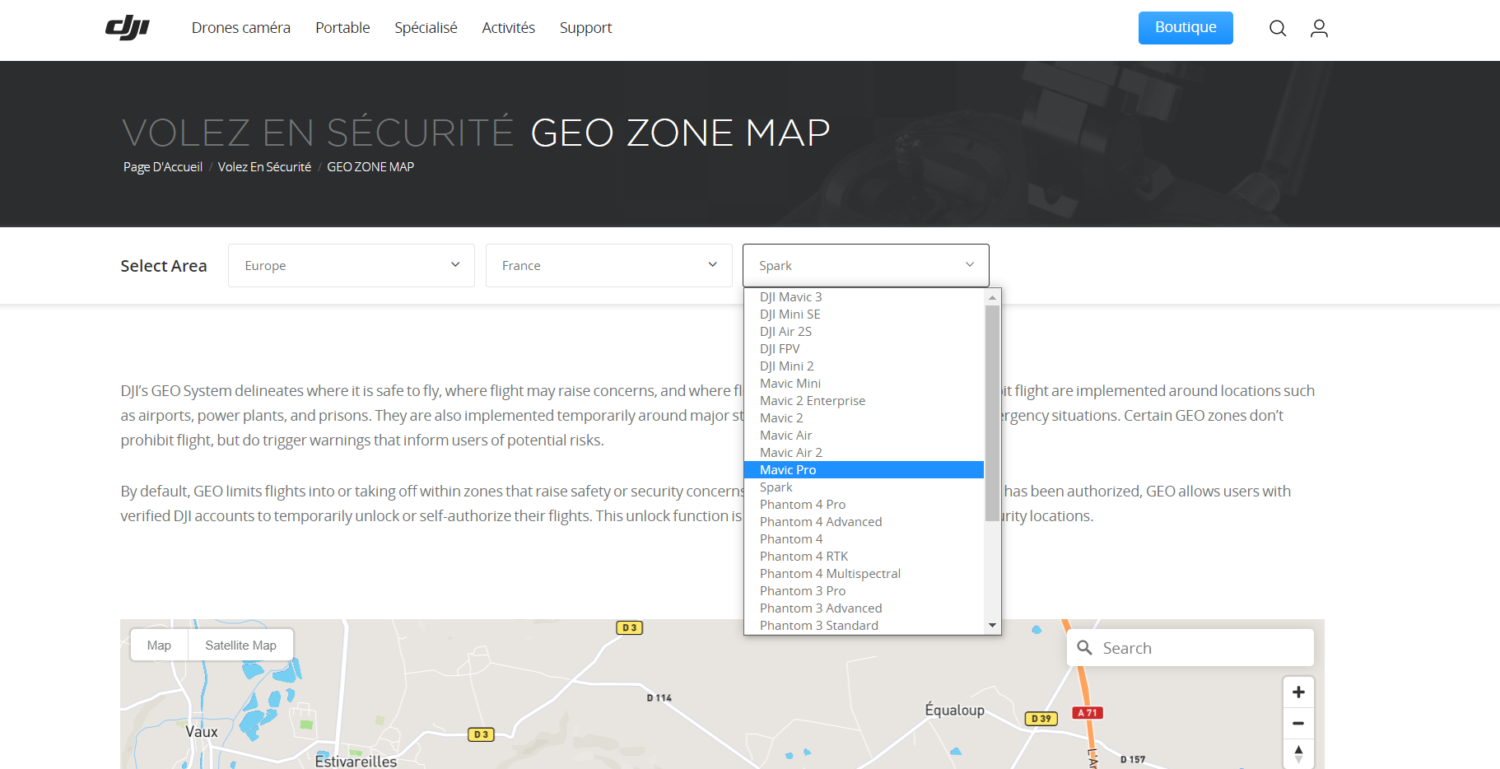Screen dimensions: 1500x769
Task: Expand the Europe region dropdown
Action: 351,266
